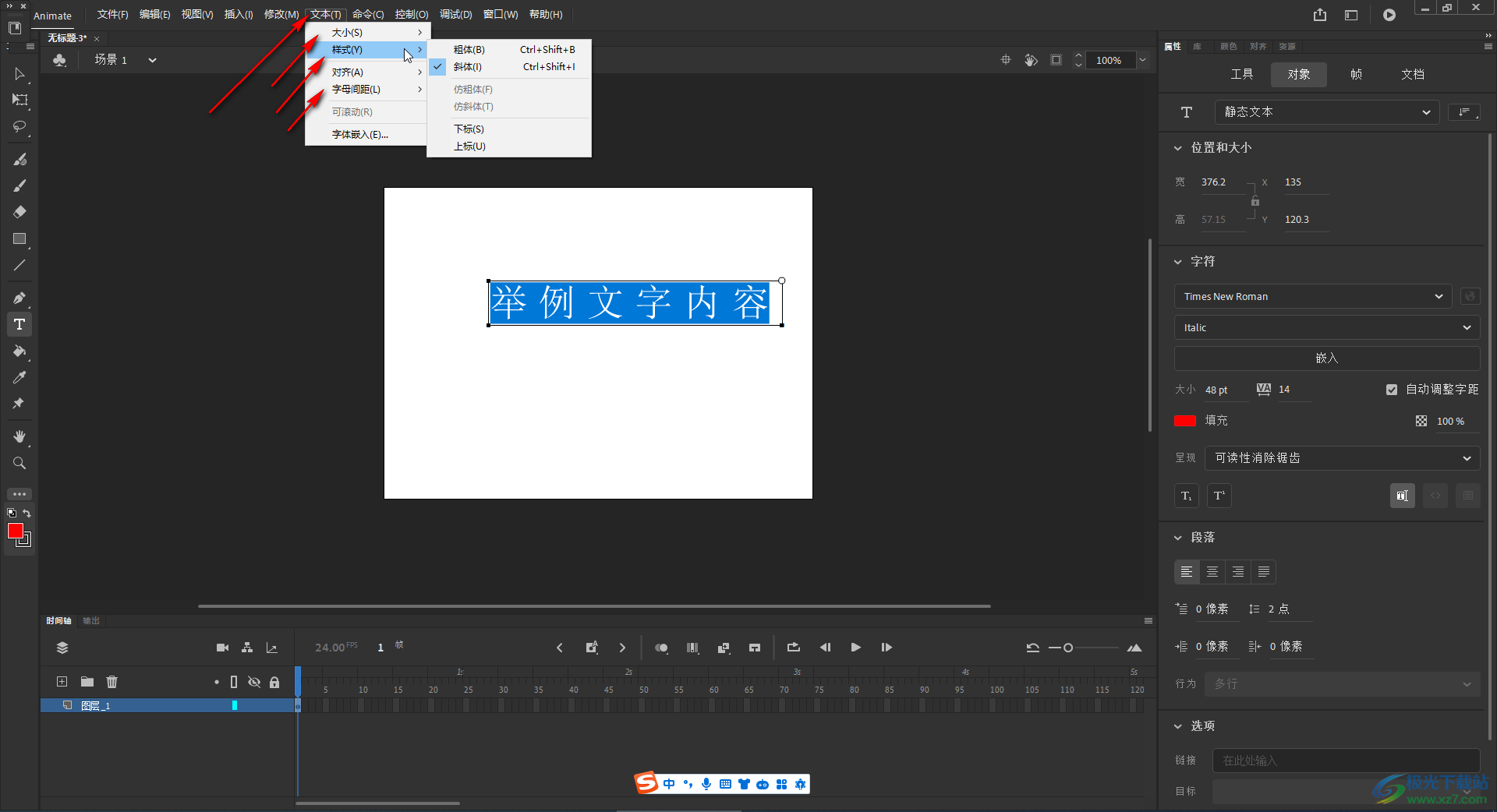Collapse the Position and Size section
The height and width of the screenshot is (812, 1497).
click(1178, 148)
